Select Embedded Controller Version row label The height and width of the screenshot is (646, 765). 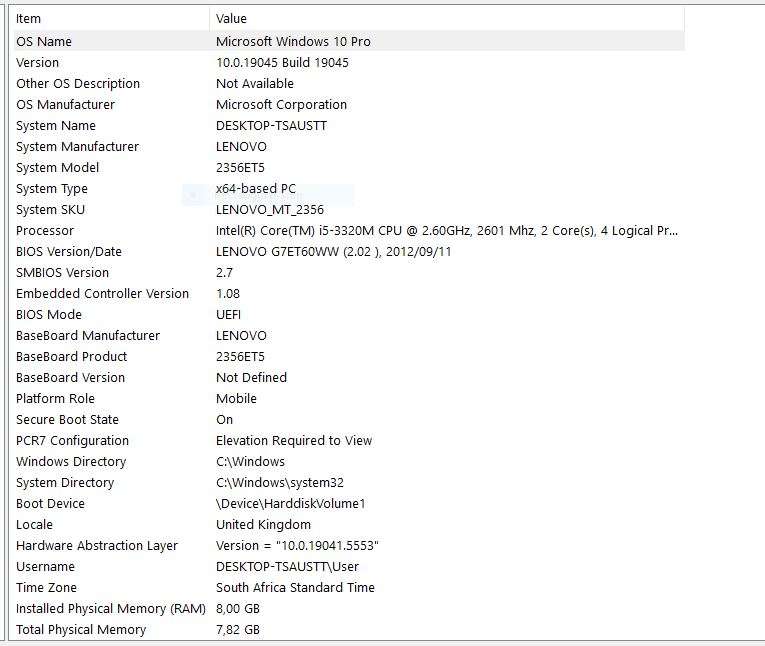[102, 293]
